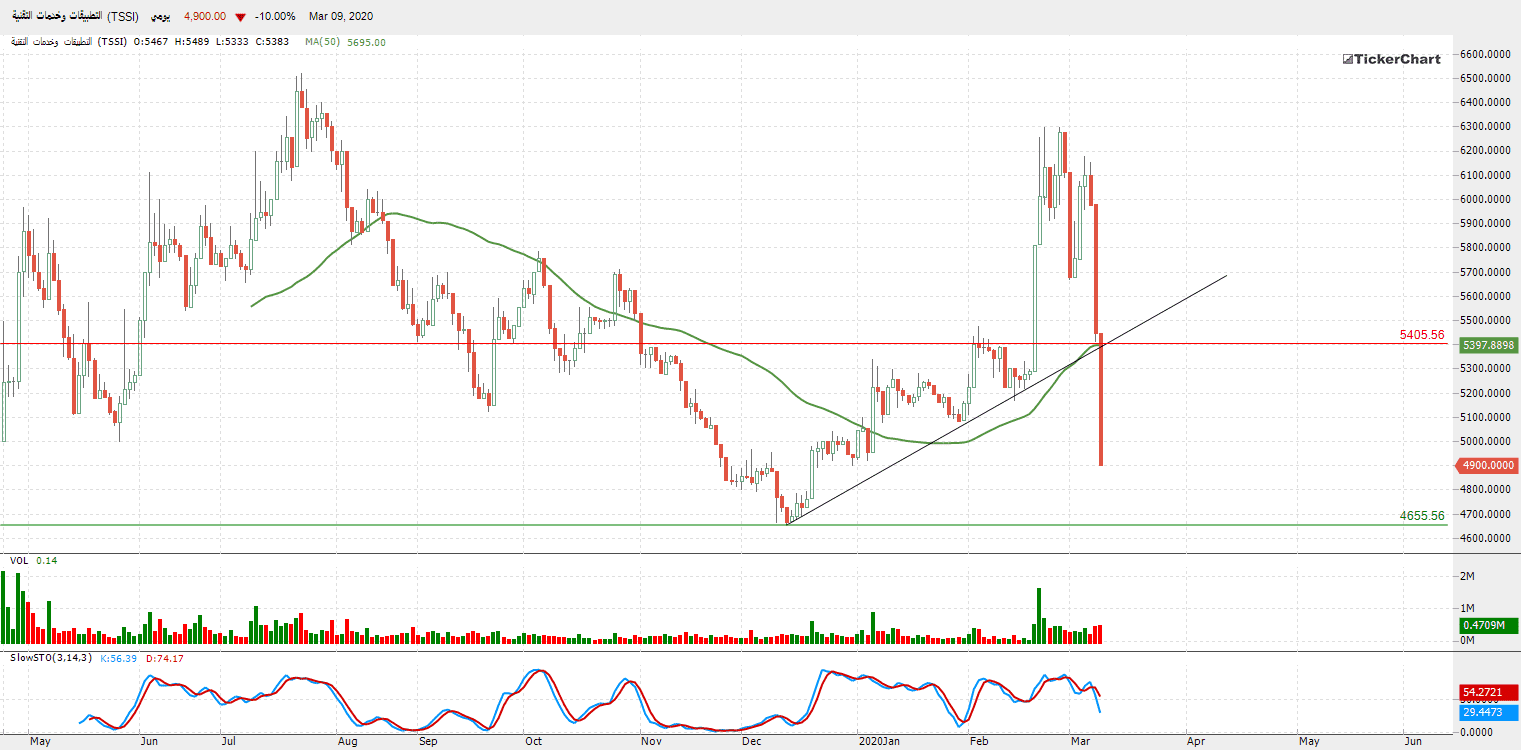The image size is (1521, 750).
Task: Click the L:5333 low value
Action: tap(232, 42)
